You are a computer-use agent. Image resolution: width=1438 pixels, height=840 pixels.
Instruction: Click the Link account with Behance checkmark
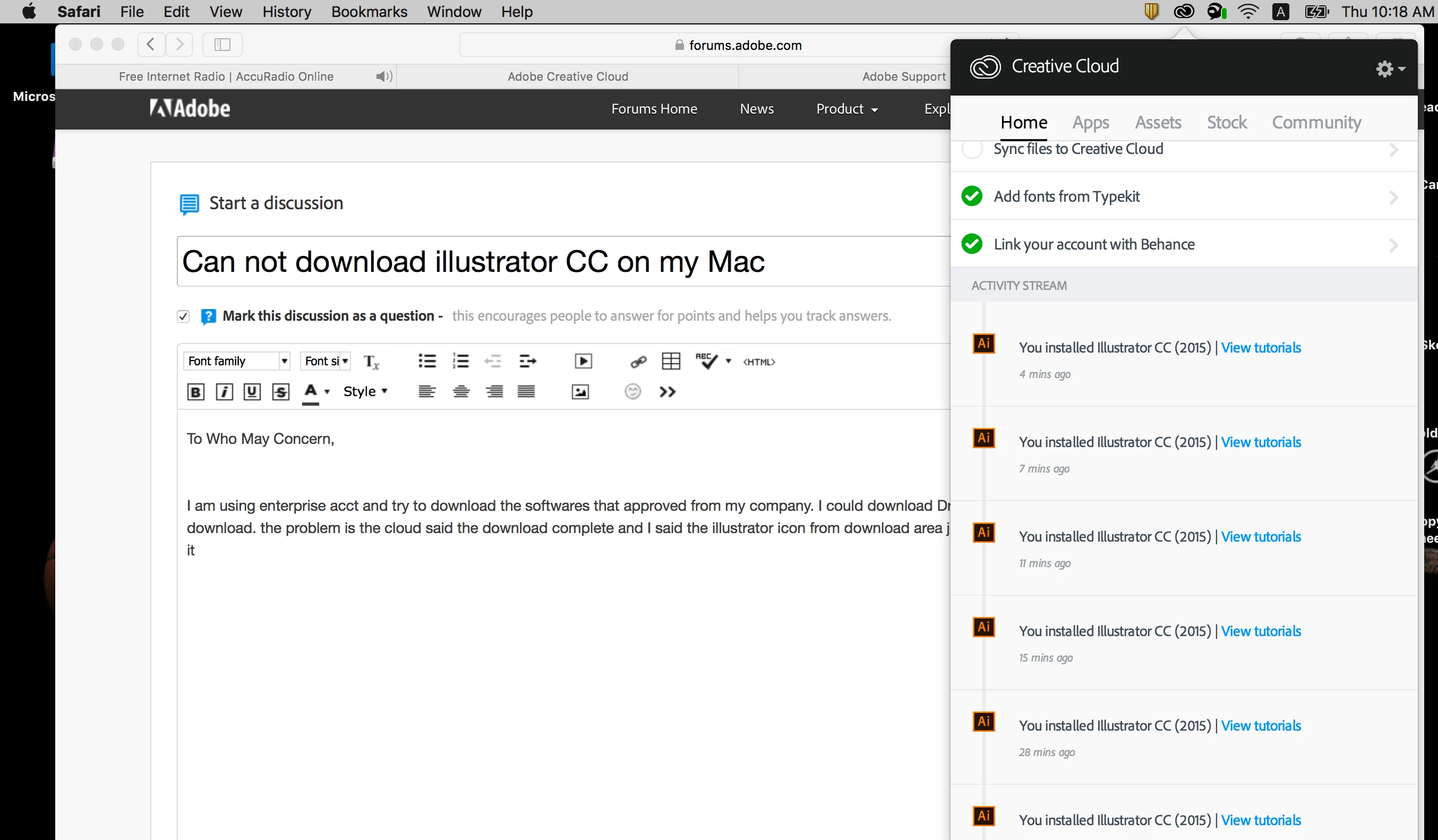pos(972,244)
